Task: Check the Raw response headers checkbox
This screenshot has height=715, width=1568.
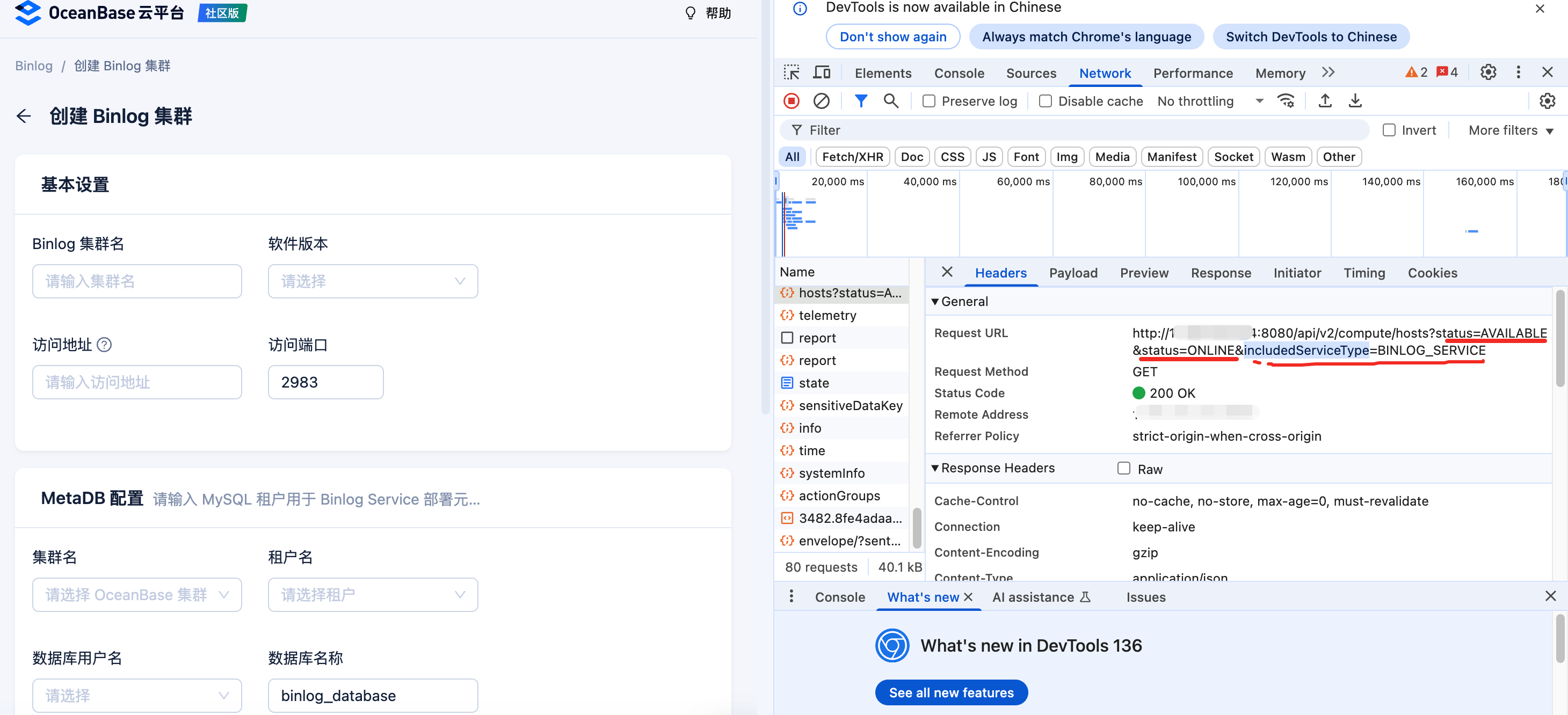Action: pos(1124,469)
